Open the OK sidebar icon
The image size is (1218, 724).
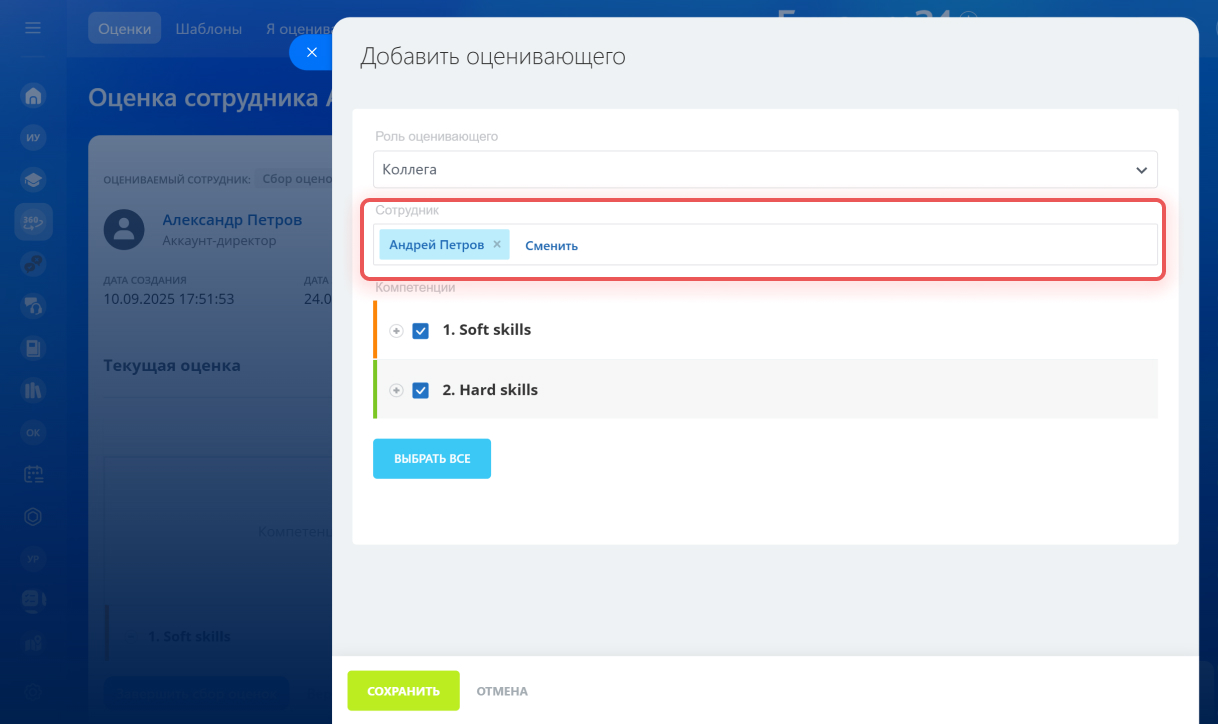pos(33,432)
